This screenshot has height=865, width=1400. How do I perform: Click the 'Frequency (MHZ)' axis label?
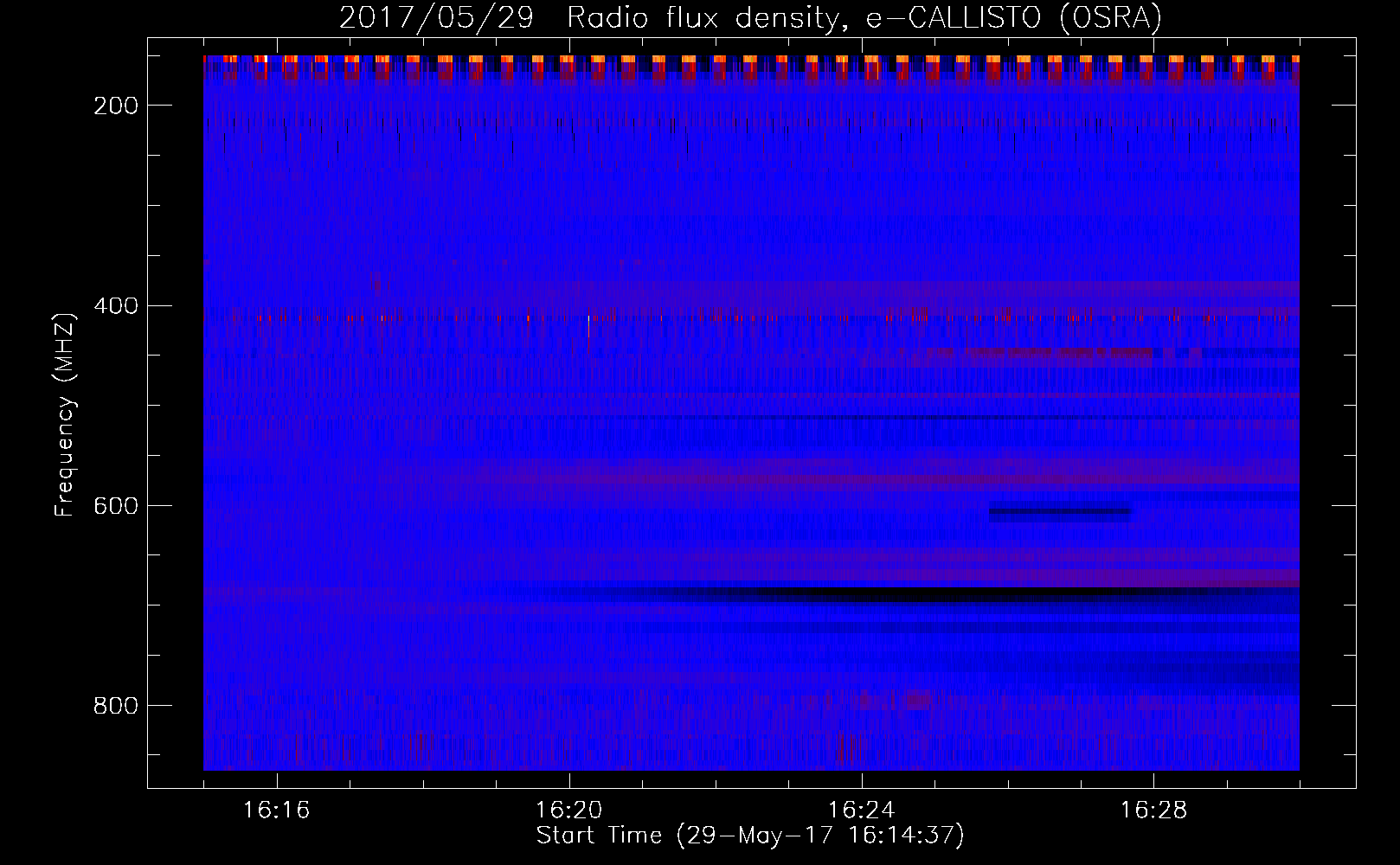(x=65, y=414)
